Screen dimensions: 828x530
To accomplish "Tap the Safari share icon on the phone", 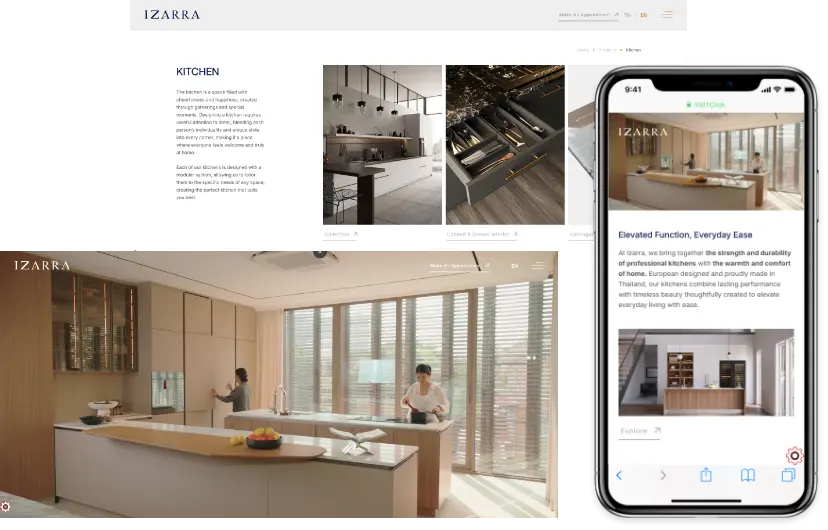I will click(706, 475).
